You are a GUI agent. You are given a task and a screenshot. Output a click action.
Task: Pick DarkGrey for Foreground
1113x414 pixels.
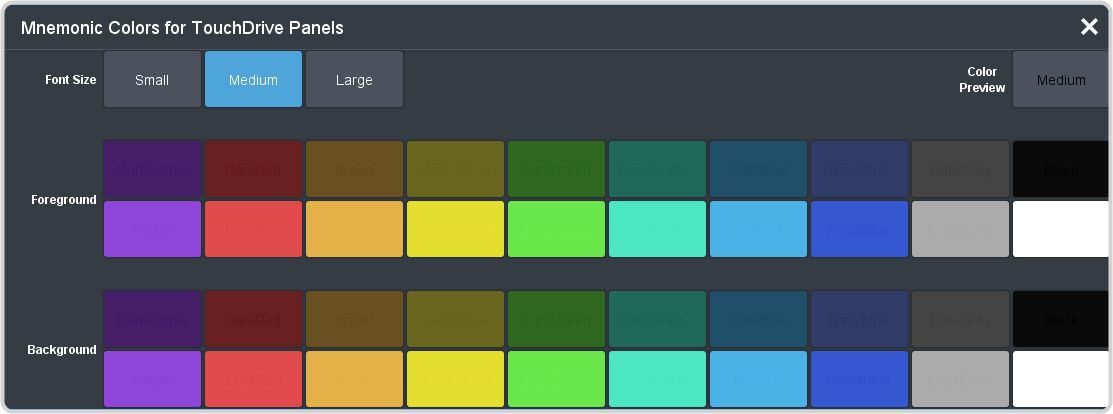pyautogui.click(x=960, y=169)
